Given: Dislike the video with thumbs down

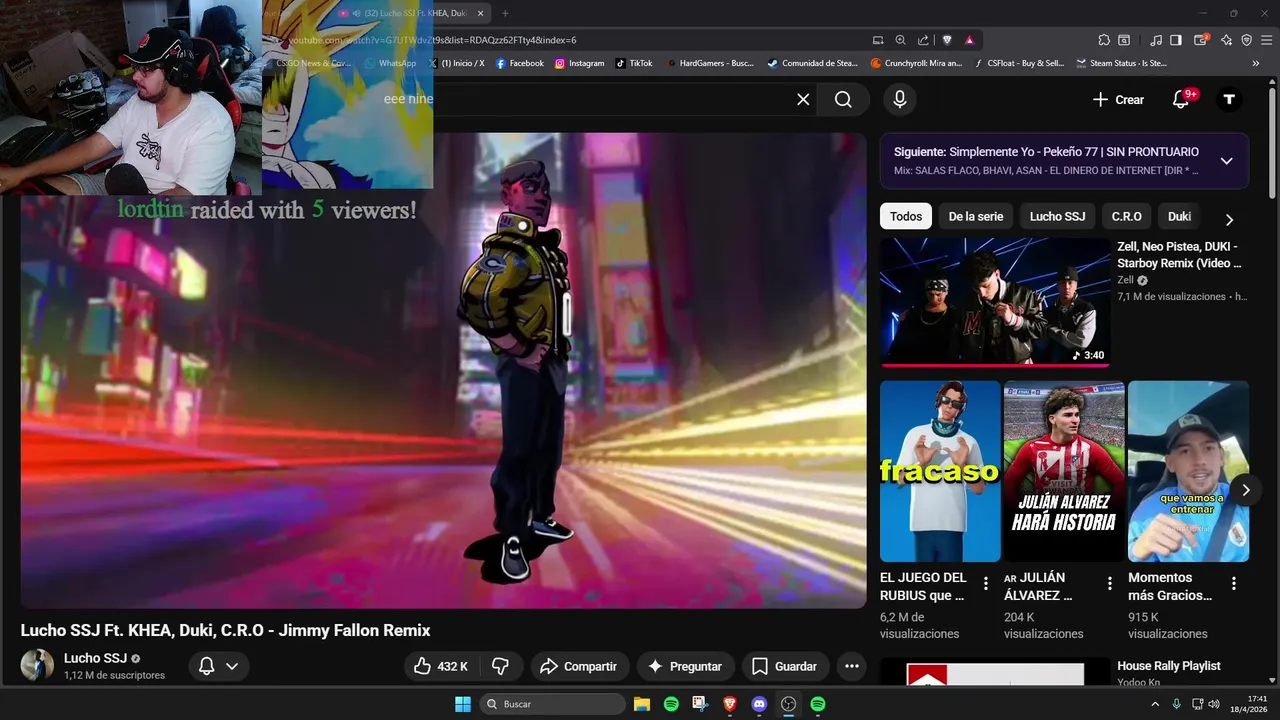Looking at the screenshot, I should click(501, 666).
